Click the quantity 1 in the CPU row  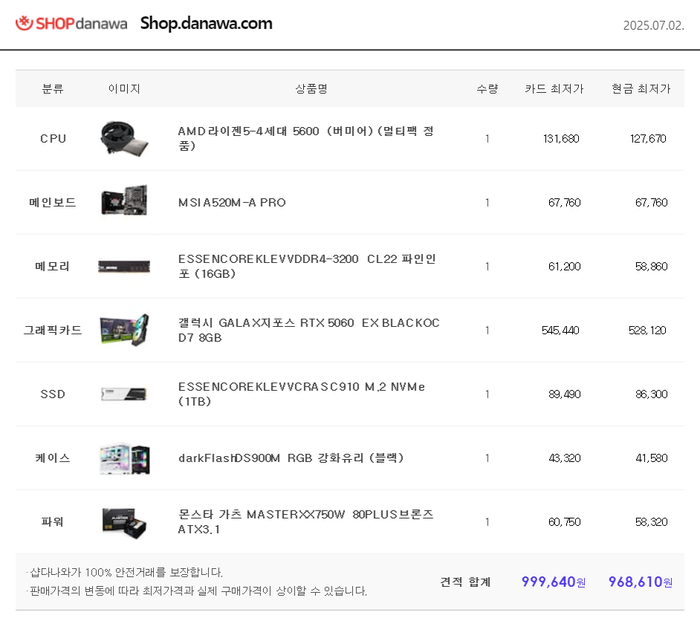click(x=487, y=138)
